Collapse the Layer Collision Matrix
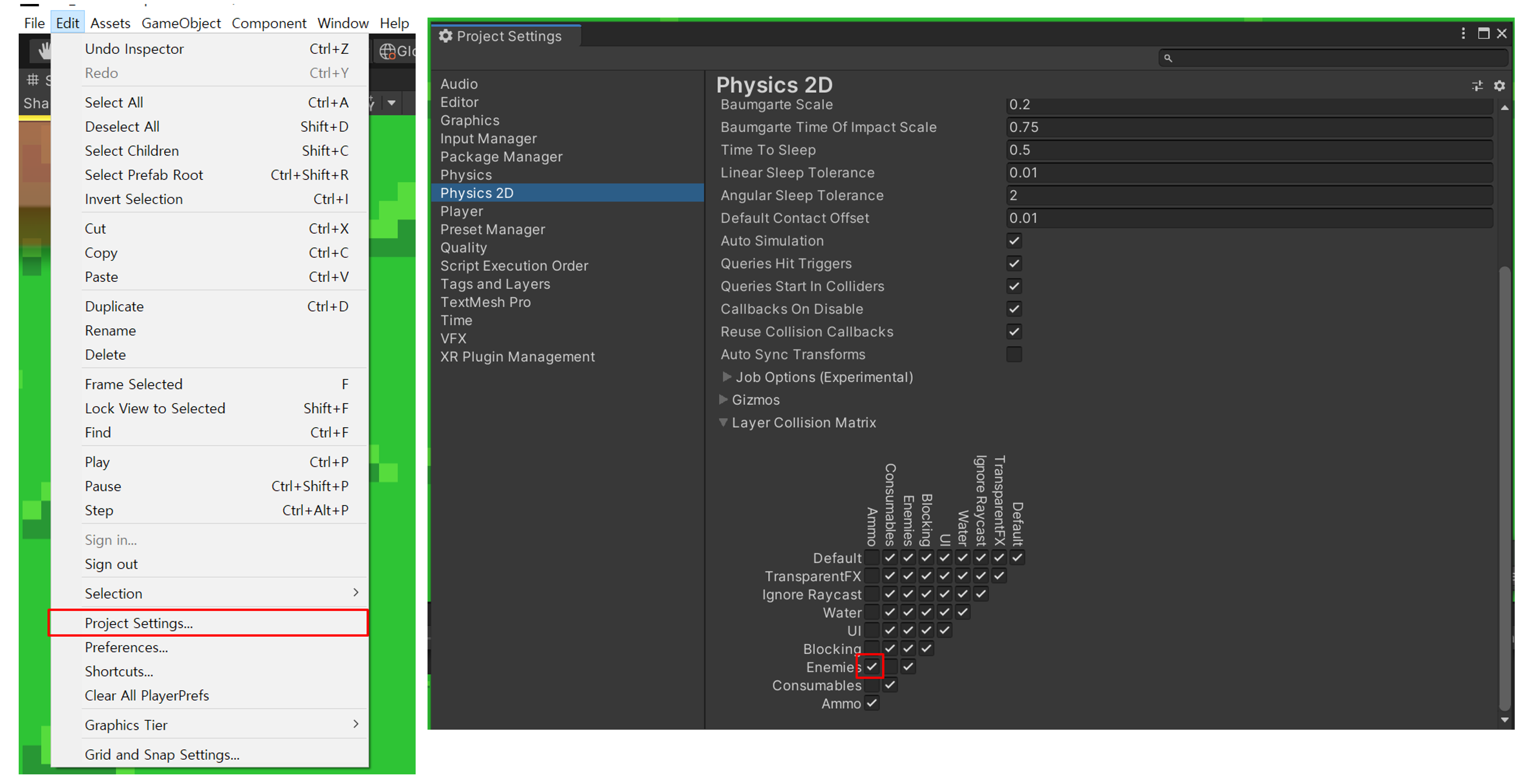1530x784 pixels. click(x=724, y=423)
